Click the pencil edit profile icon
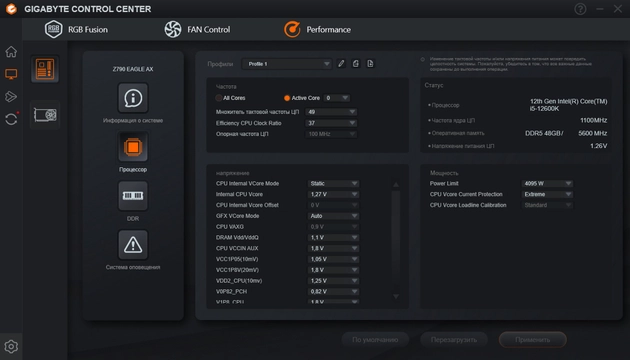The height and width of the screenshot is (360, 630). [x=341, y=63]
